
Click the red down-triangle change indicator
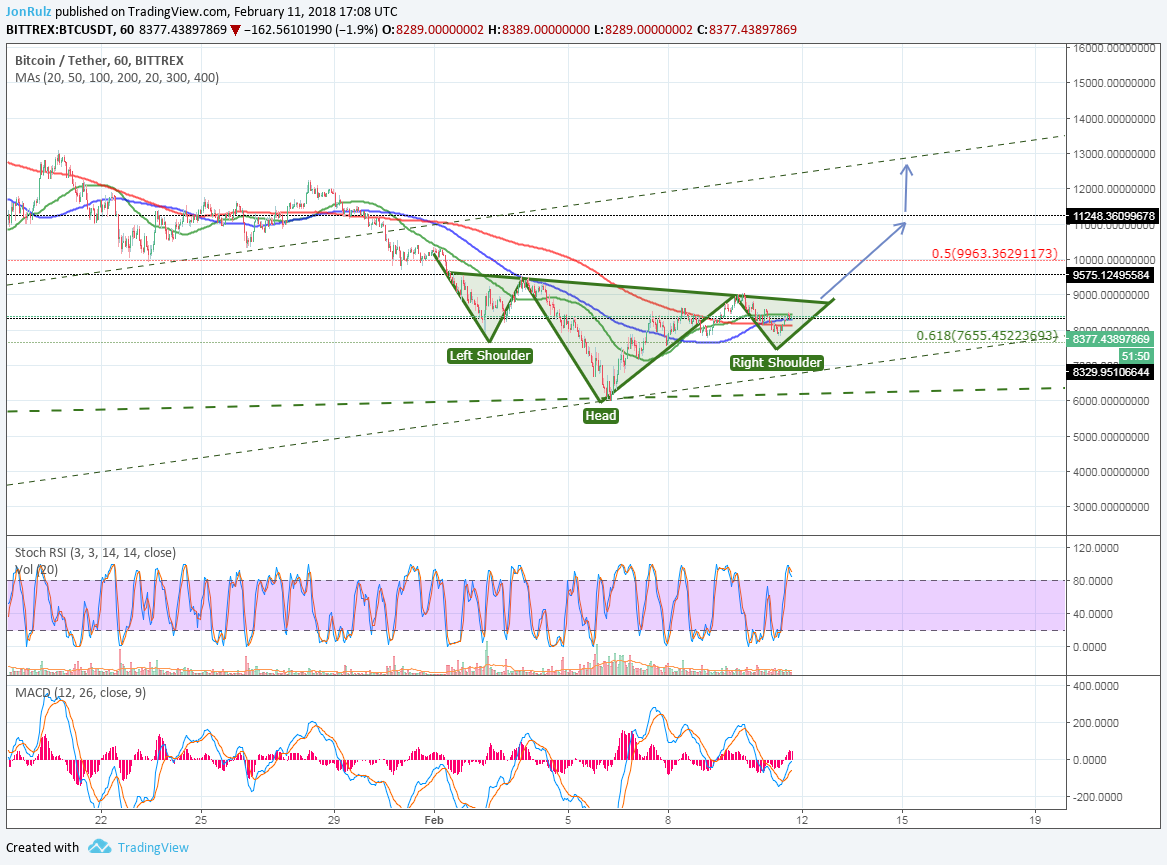[235, 31]
